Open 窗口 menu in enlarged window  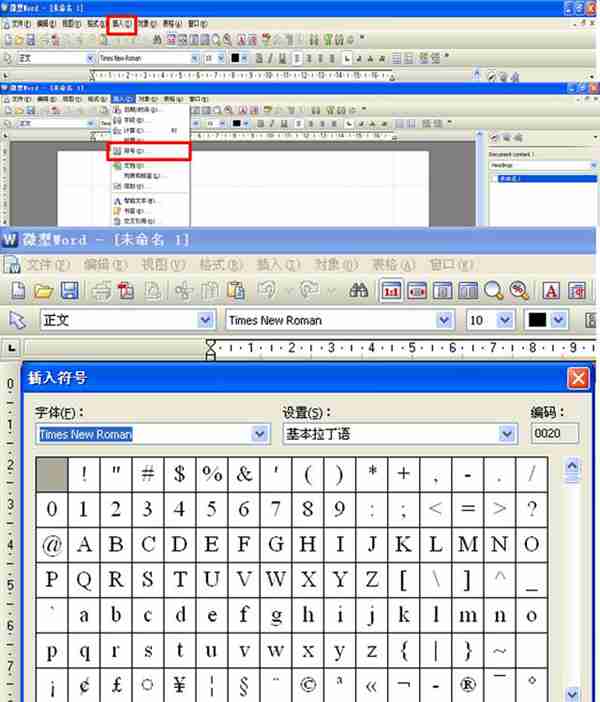pos(451,265)
